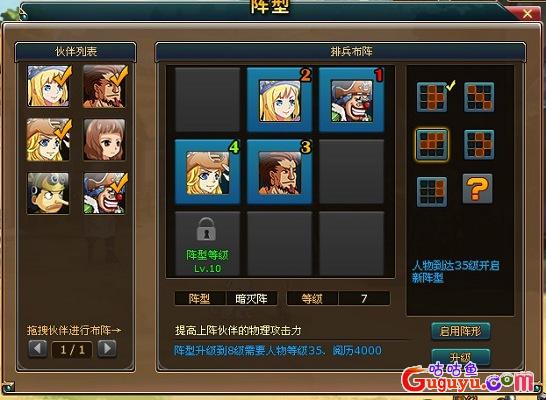
Task: Toggle the bearded pirate partner in list
Action: [x=104, y=86]
